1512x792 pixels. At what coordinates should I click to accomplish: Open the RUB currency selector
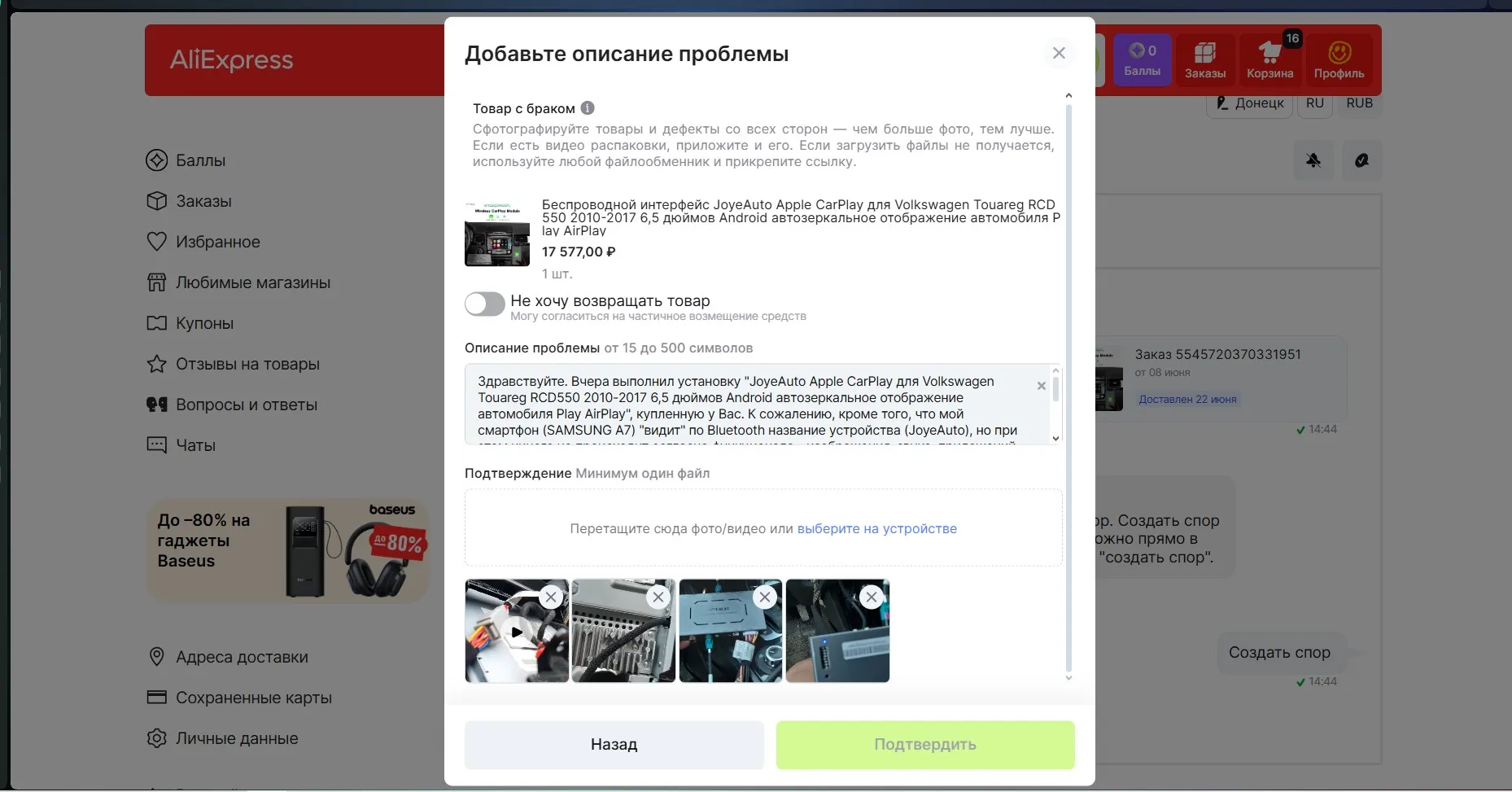(1359, 103)
